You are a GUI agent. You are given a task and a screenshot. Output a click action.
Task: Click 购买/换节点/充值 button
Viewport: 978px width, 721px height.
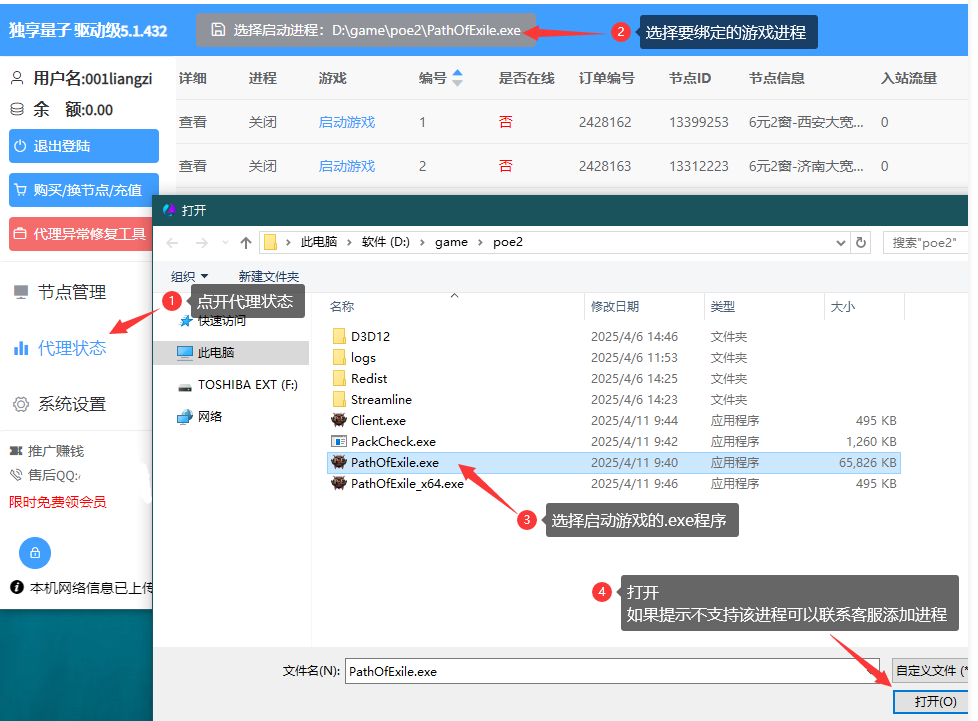point(84,190)
